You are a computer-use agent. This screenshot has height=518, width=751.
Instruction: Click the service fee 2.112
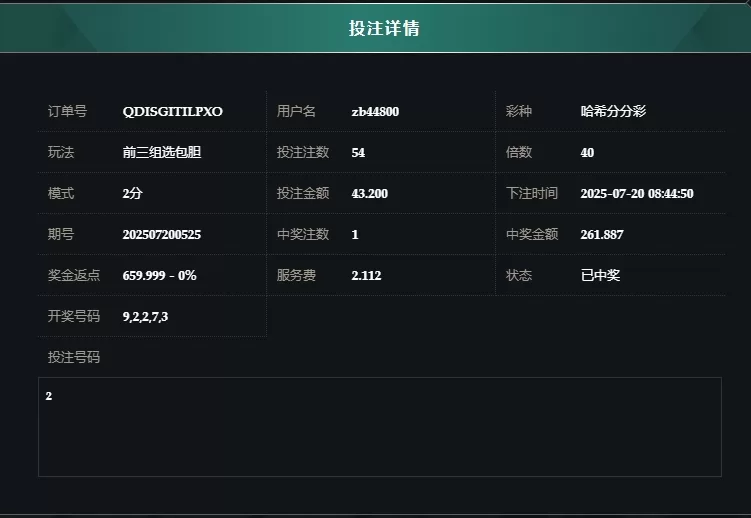click(x=366, y=275)
